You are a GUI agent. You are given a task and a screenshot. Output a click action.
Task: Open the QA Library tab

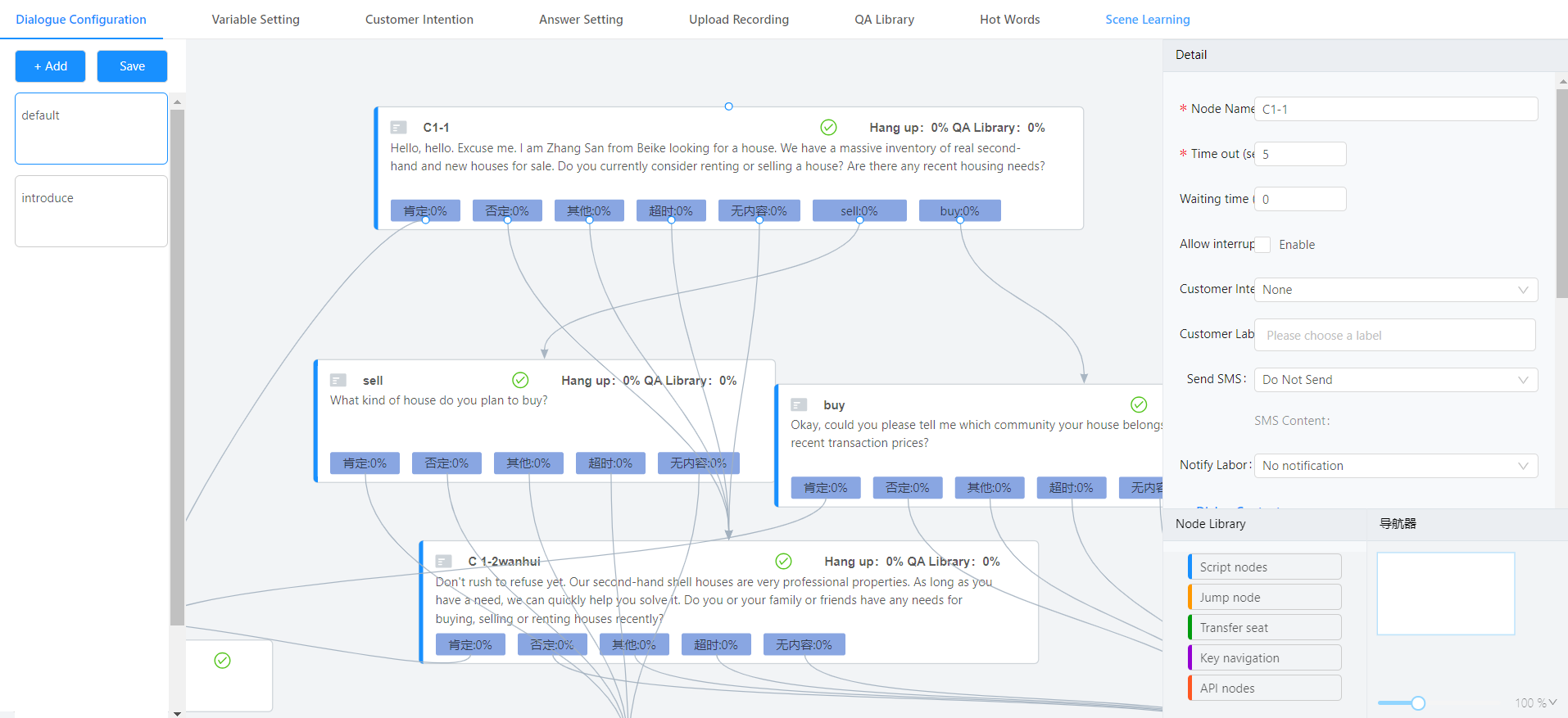pos(884,20)
